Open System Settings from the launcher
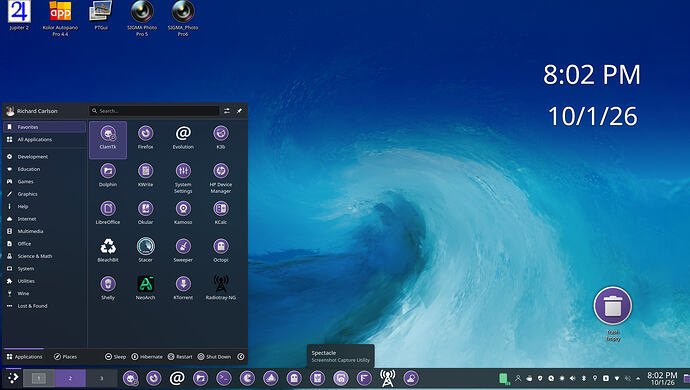The height and width of the screenshot is (390, 690). click(183, 178)
